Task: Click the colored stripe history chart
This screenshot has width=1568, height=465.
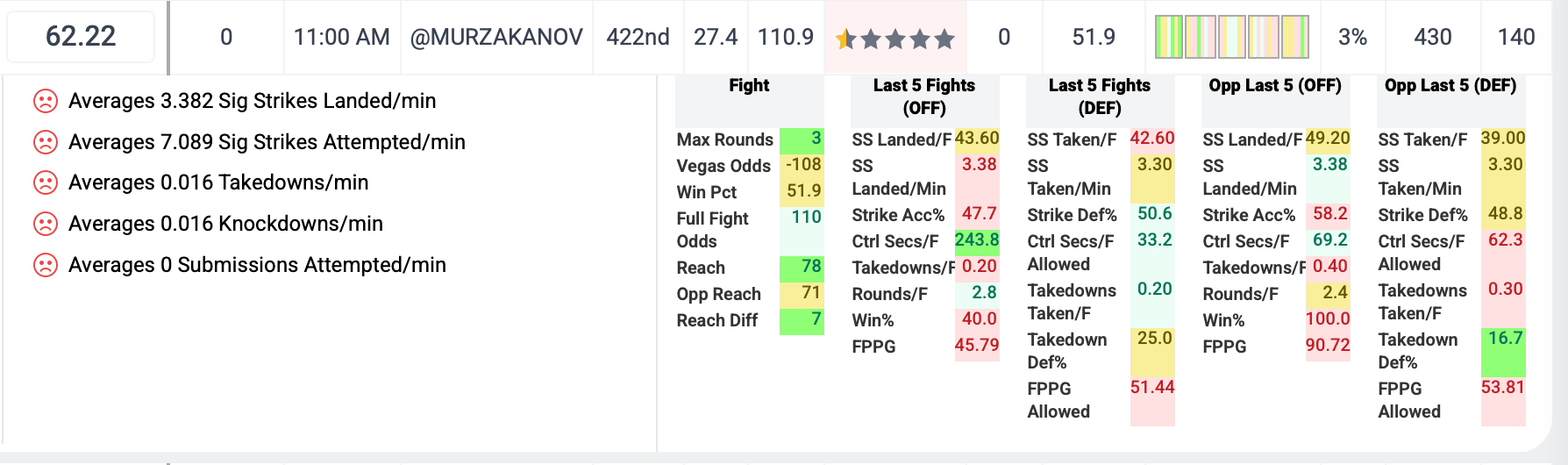Action: click(1232, 37)
